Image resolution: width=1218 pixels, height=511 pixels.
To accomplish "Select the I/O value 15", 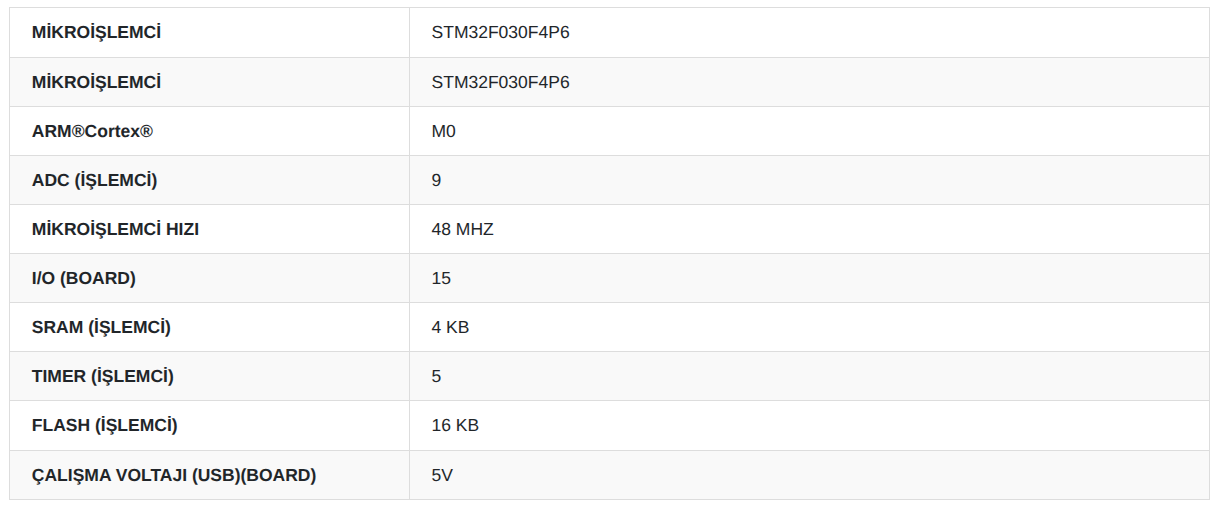I will pos(441,278).
